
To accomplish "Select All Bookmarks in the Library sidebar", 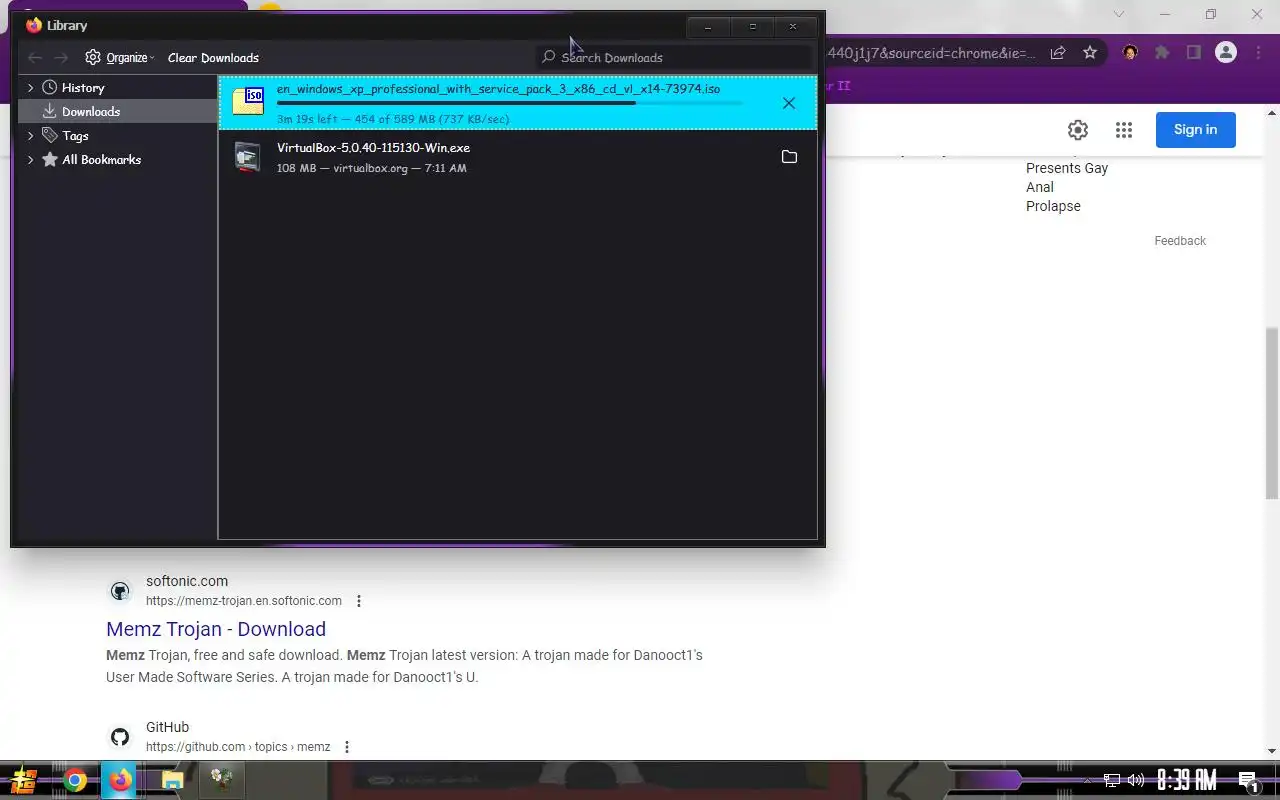I will point(101,160).
